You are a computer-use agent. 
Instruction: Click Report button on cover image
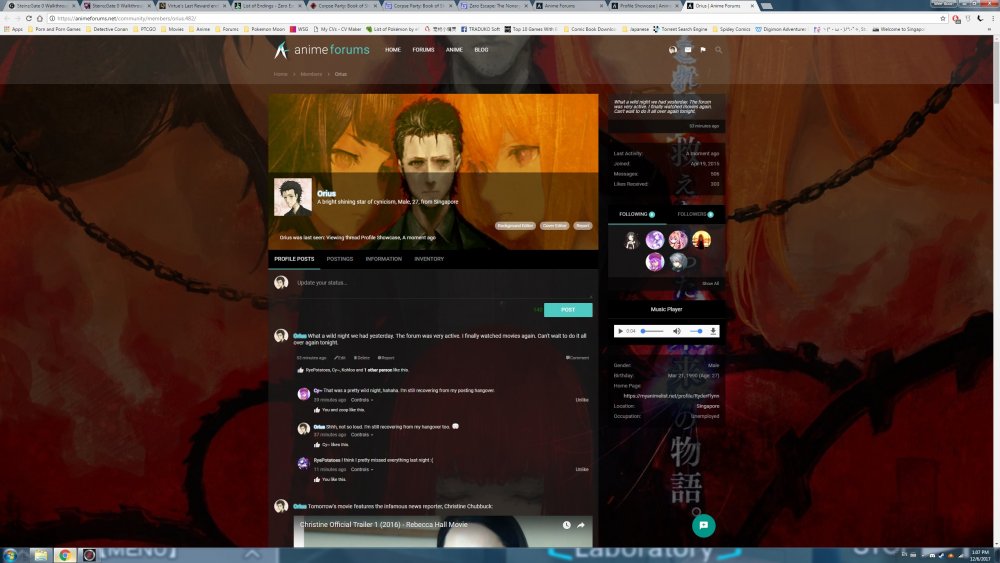click(x=582, y=226)
